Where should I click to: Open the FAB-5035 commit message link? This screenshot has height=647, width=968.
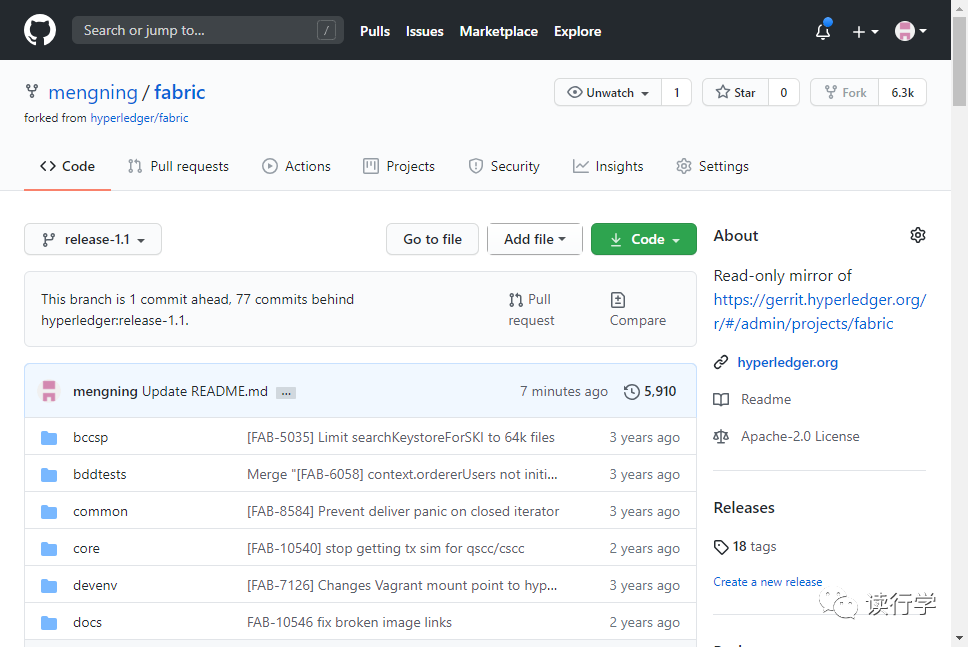(x=401, y=437)
